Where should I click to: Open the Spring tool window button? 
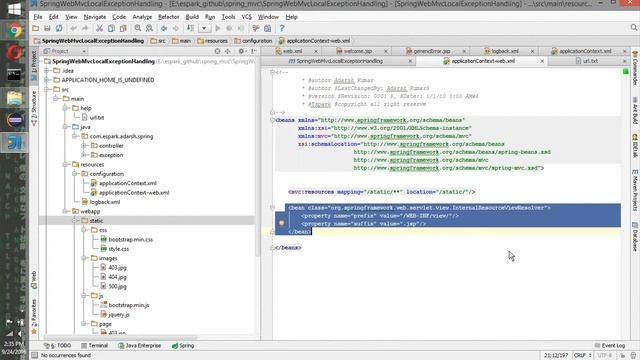pyautogui.click(x=183, y=346)
